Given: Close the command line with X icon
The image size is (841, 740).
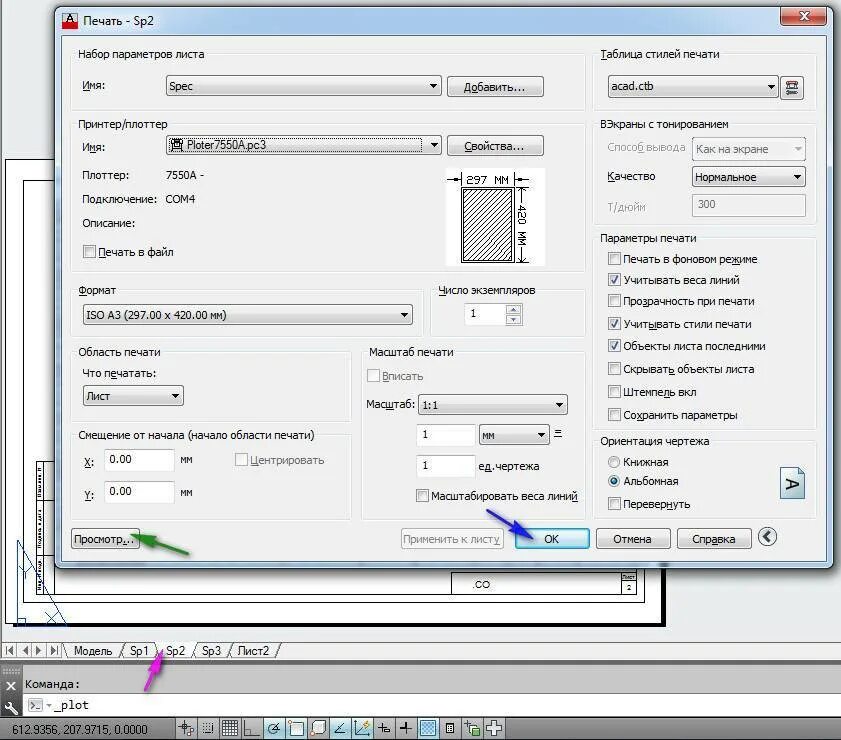Looking at the screenshot, I should pos(11,685).
